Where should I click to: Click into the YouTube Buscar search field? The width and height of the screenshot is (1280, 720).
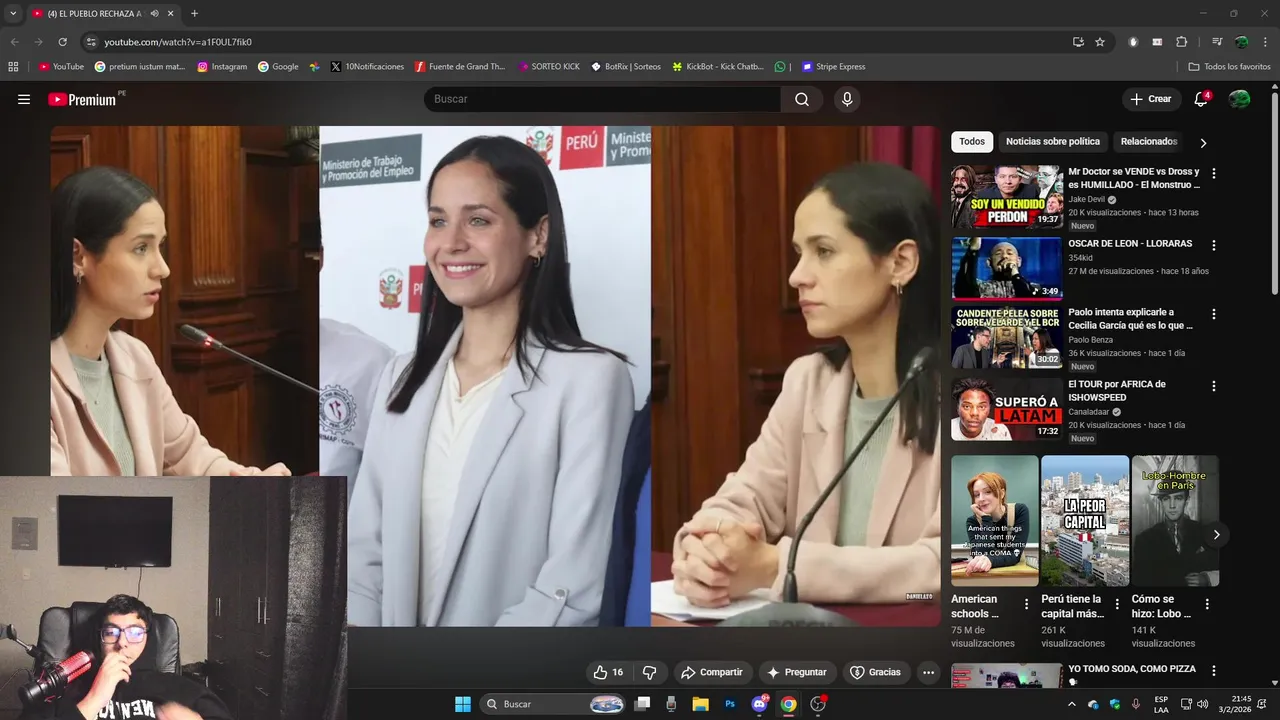(x=603, y=99)
